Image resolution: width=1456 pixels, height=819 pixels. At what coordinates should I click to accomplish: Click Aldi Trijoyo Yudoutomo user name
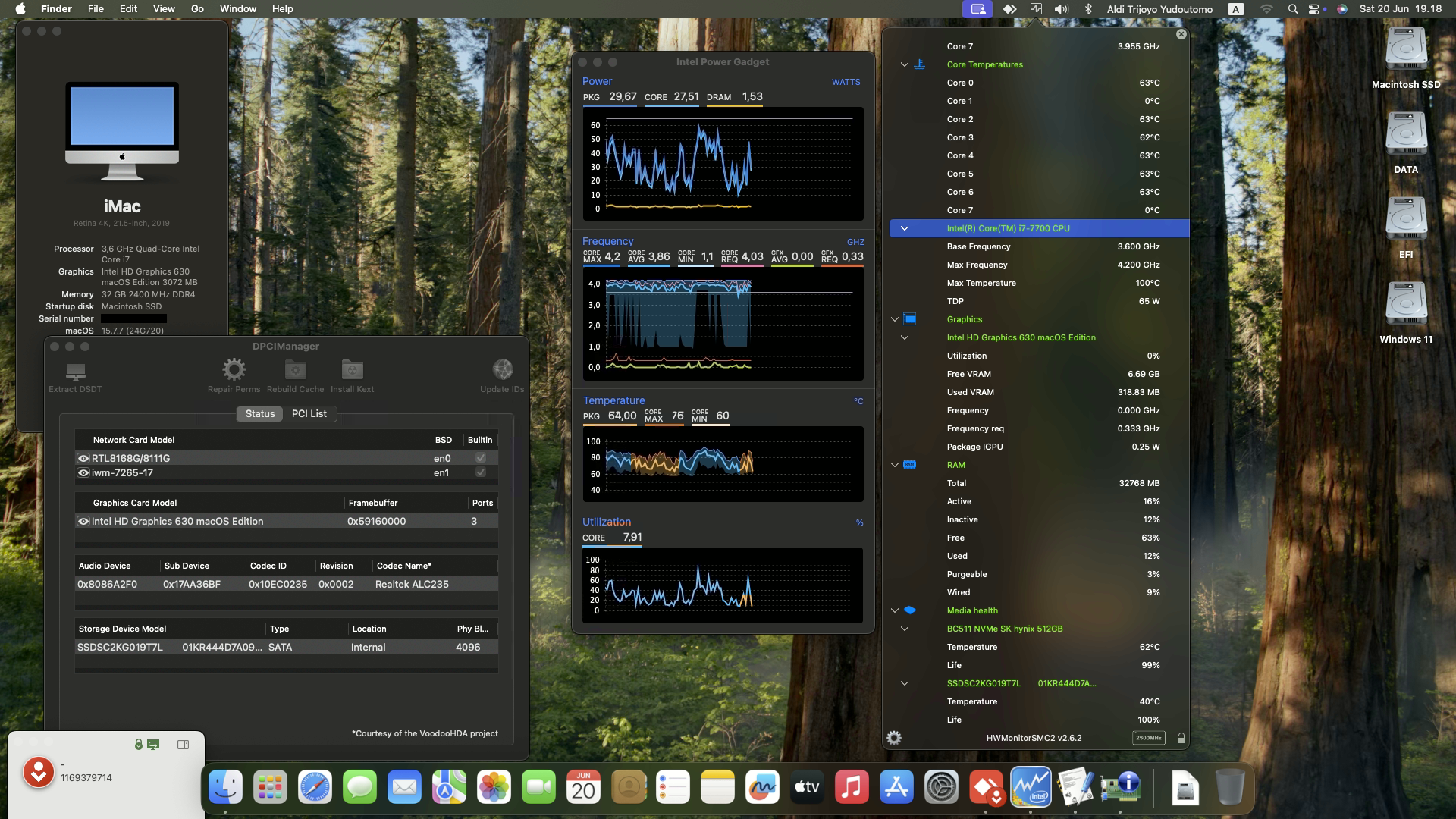(1159, 9)
